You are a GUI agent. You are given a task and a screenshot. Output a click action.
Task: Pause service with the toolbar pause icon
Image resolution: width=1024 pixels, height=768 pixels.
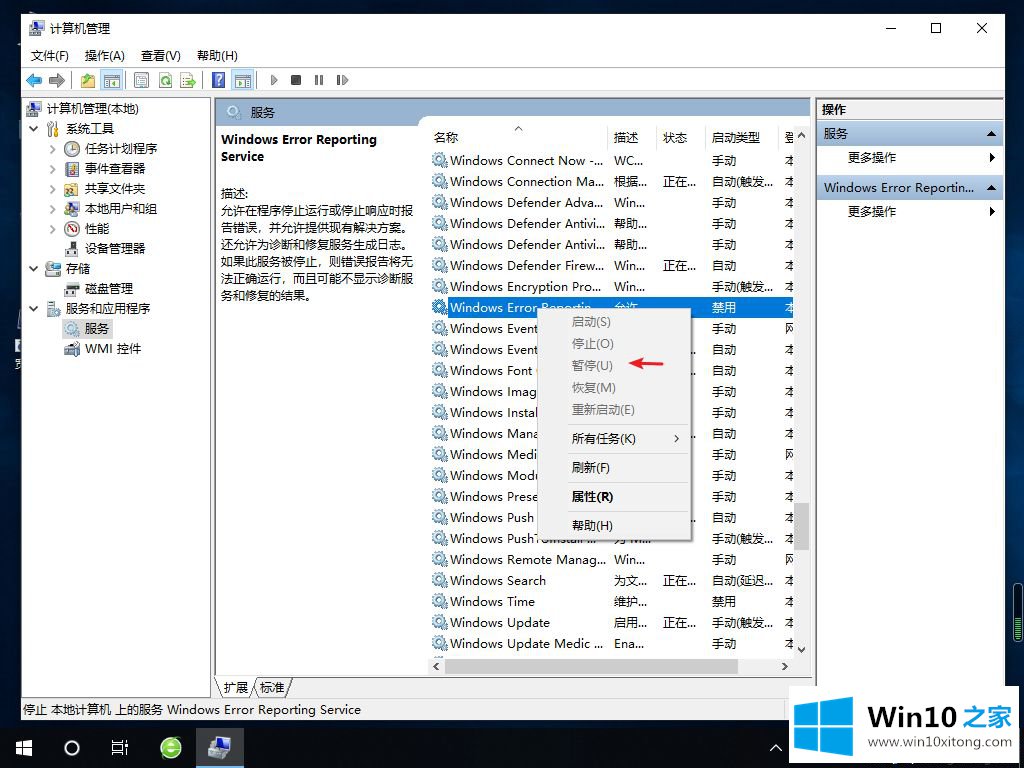click(x=319, y=80)
